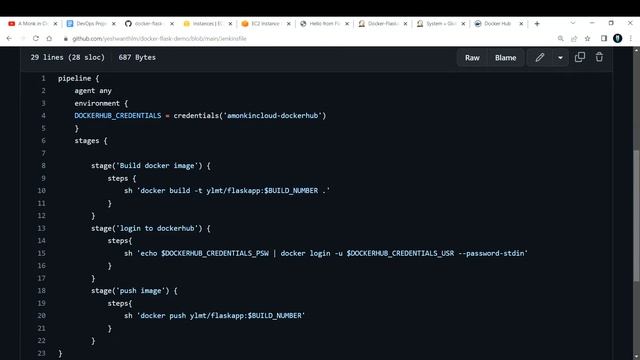Close the Docker Hub tab
Image resolution: width=640 pixels, height=360 pixels.
click(x=521, y=24)
